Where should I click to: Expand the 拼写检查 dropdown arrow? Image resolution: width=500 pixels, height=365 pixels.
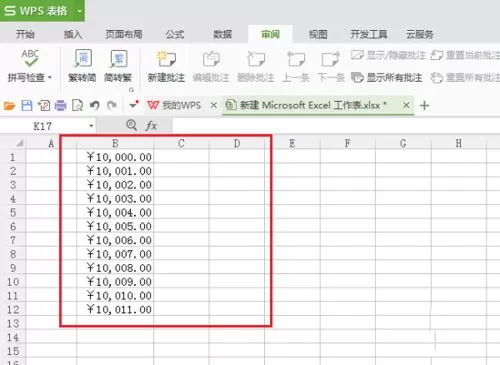[x=50, y=78]
